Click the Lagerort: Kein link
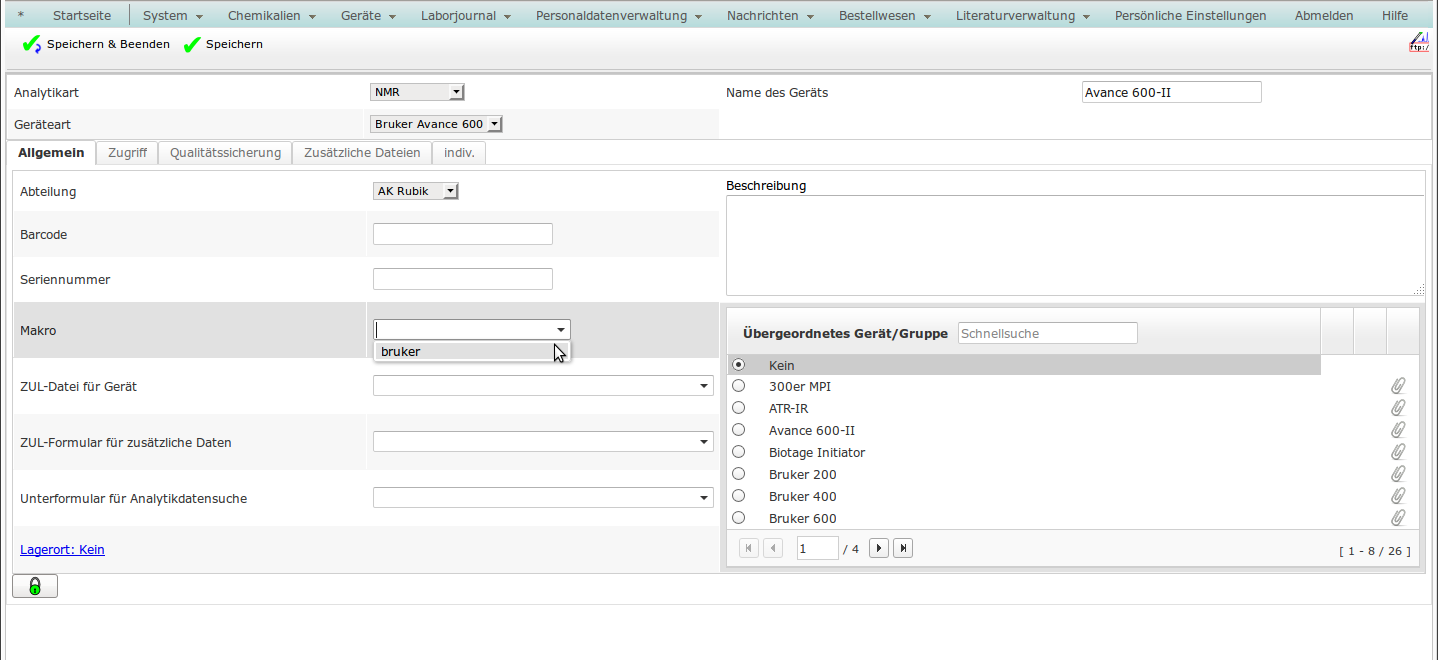Image resolution: width=1438 pixels, height=660 pixels. pos(62,549)
